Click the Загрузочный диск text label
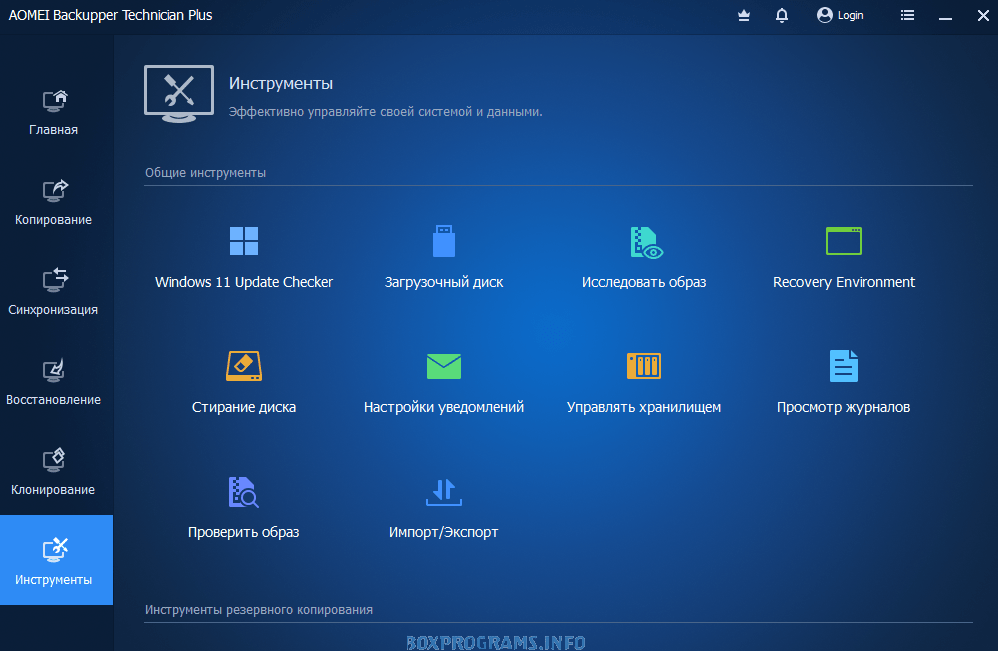 pyautogui.click(x=444, y=282)
